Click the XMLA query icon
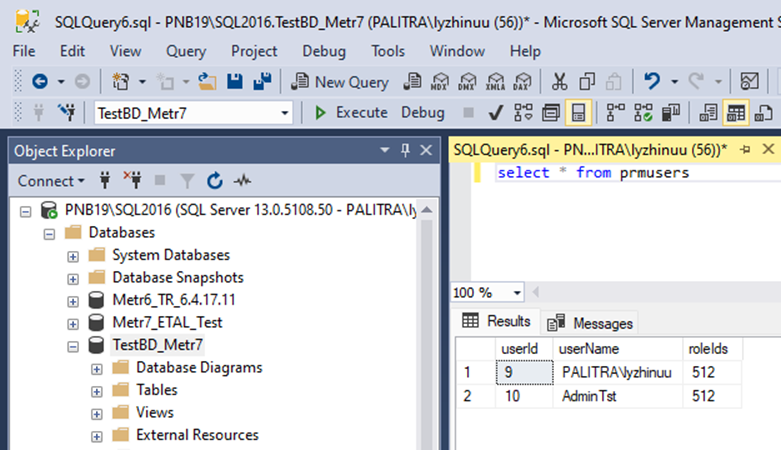Screen dimensions: 781x450 [x=495, y=81]
